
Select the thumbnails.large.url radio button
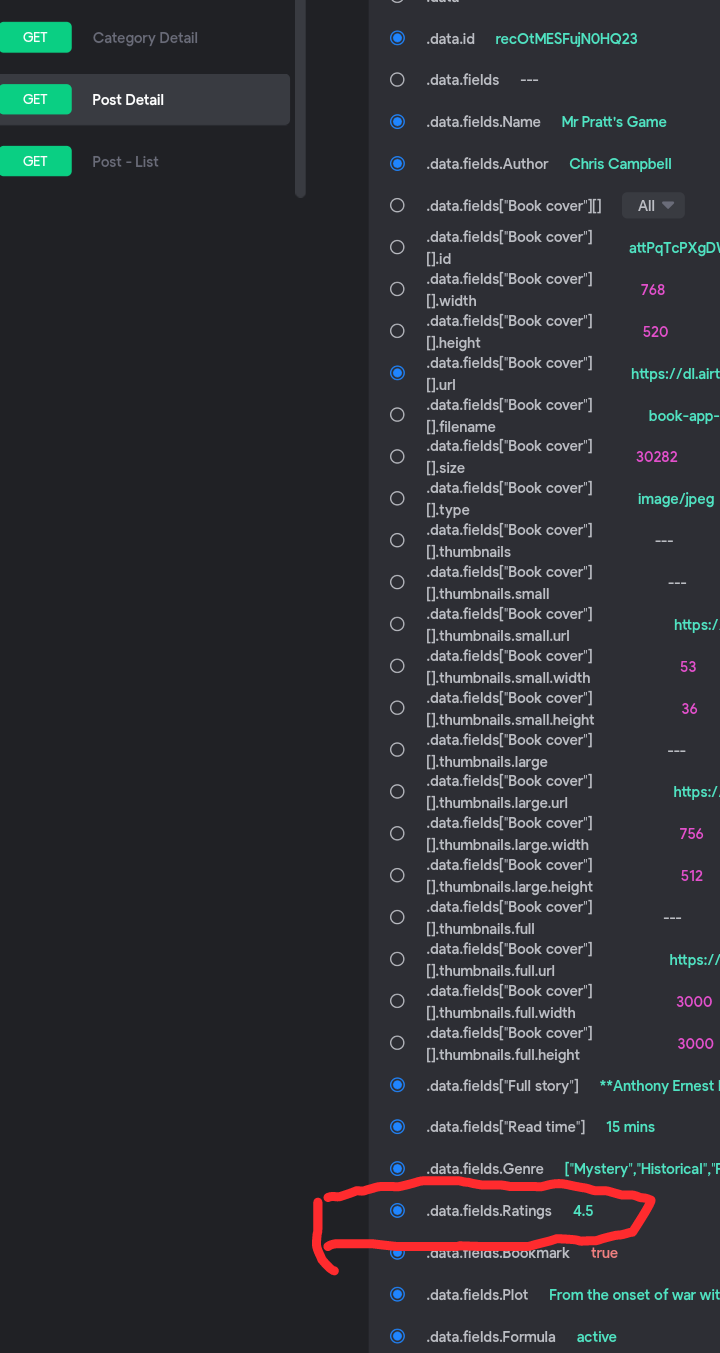(397, 791)
